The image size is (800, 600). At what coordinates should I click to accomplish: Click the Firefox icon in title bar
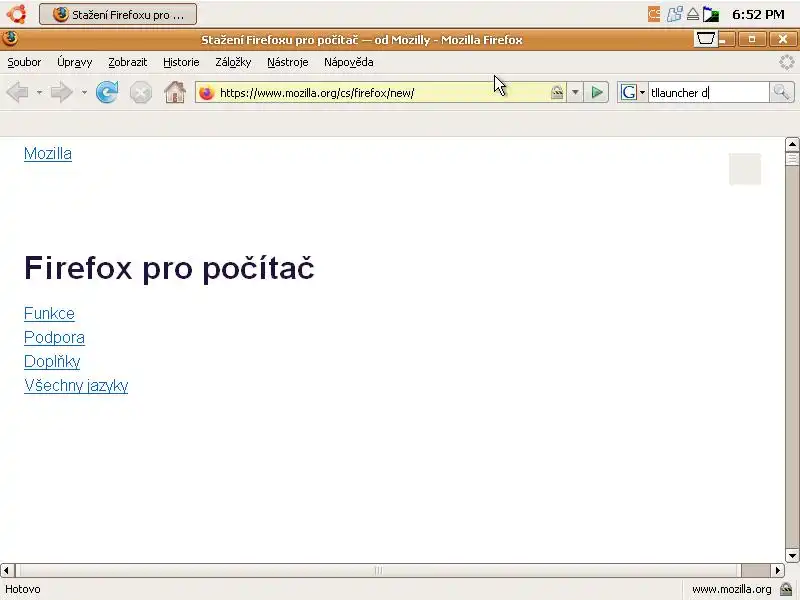(x=10, y=39)
